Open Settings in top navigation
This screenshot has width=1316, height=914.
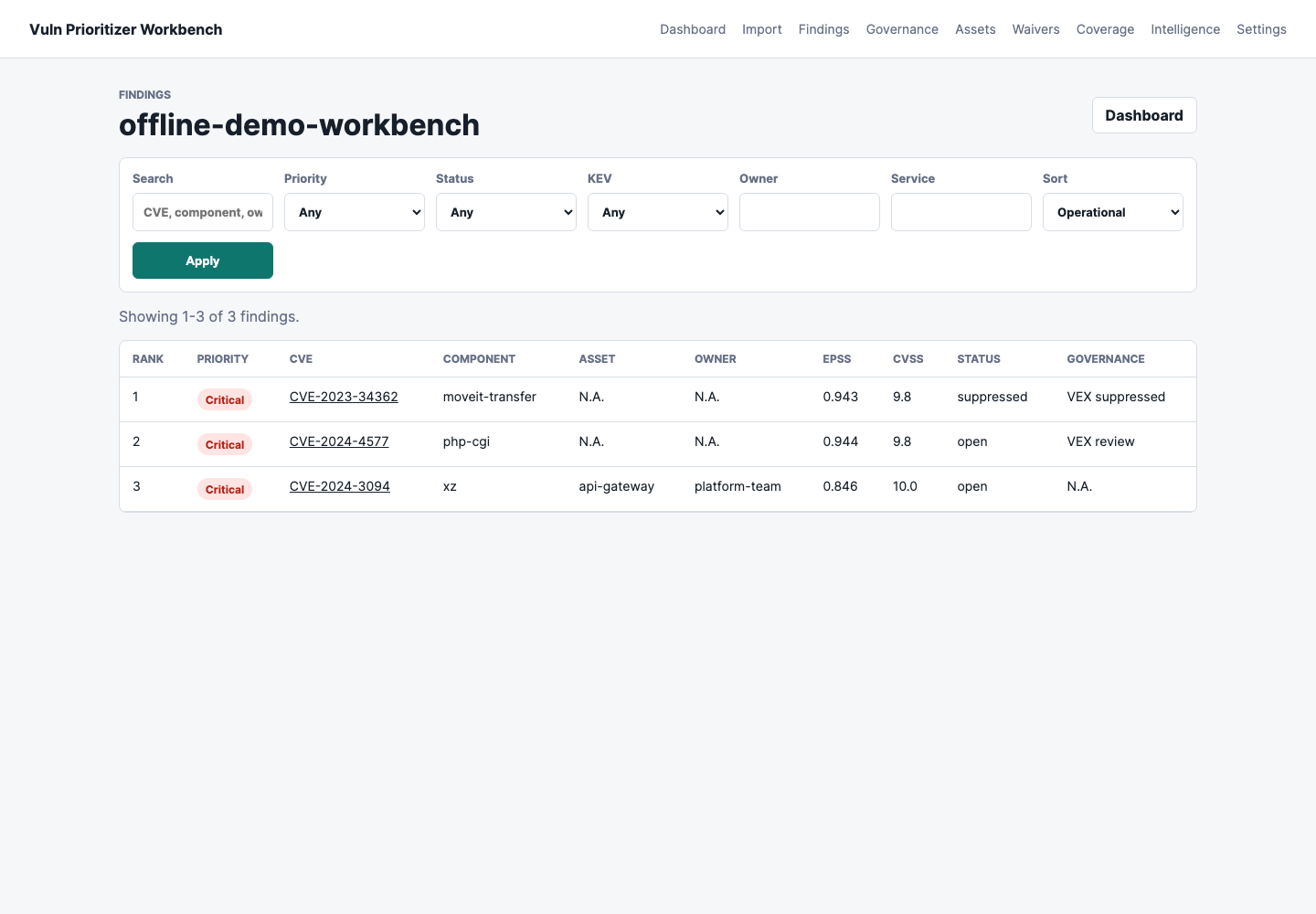(1261, 29)
